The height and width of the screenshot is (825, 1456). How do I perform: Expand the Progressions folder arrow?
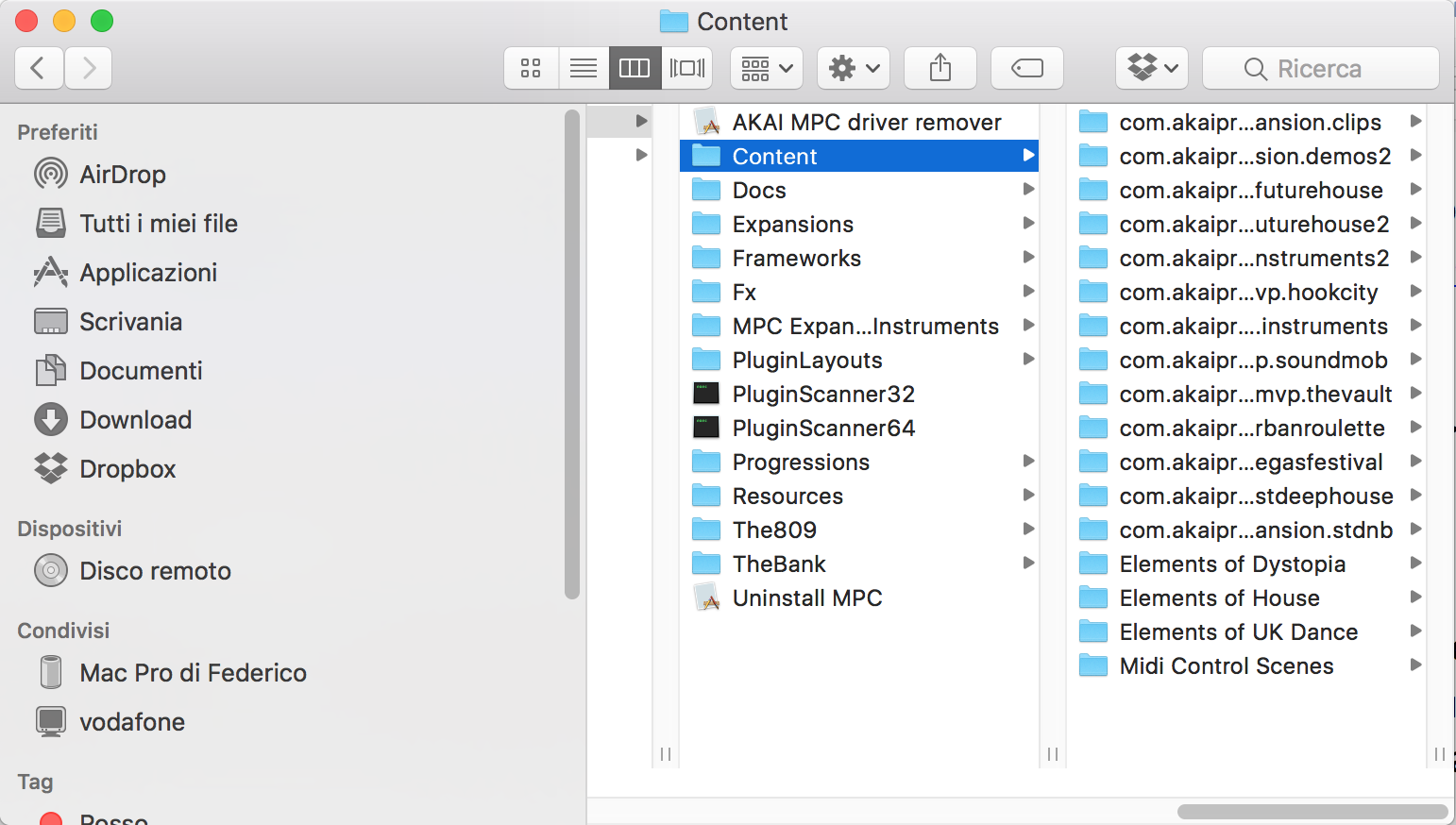[1028, 462]
